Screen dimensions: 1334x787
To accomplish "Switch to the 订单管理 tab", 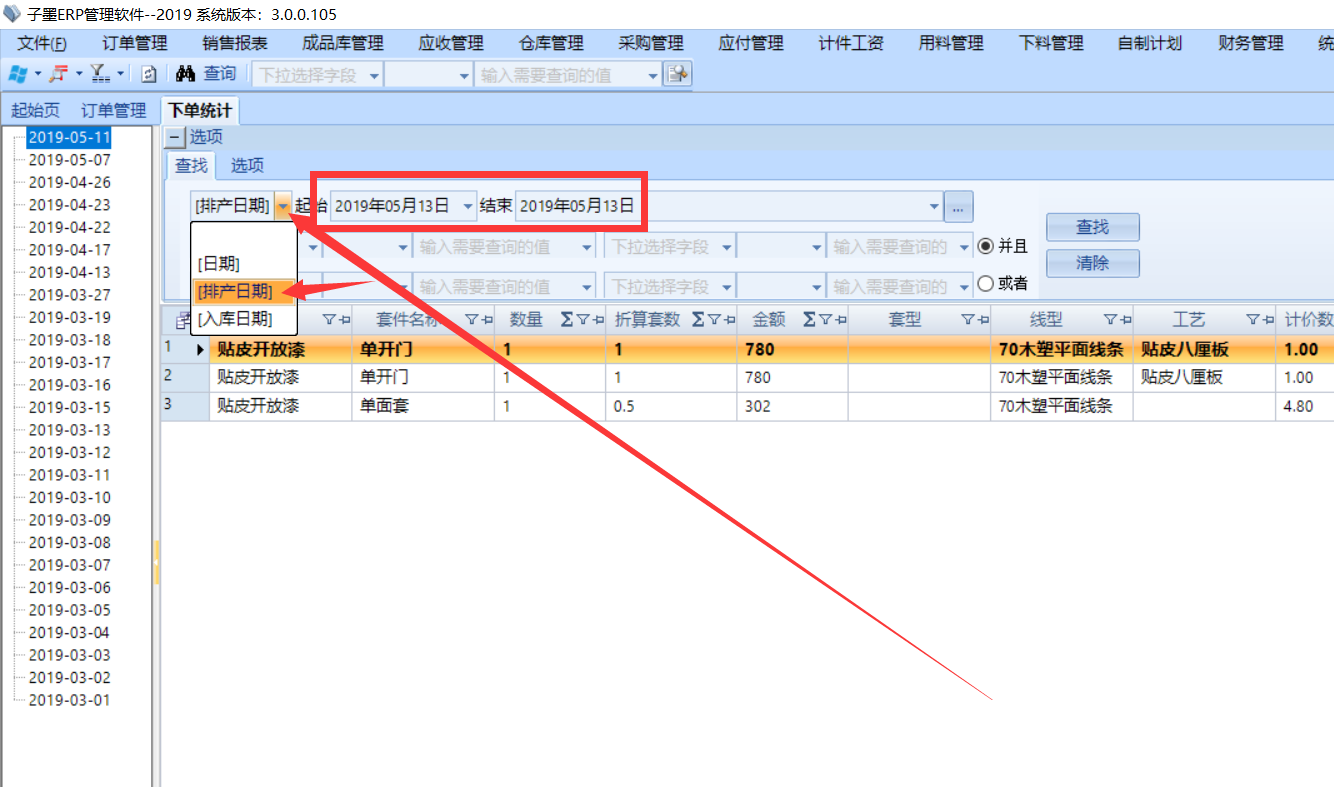I will click(114, 110).
